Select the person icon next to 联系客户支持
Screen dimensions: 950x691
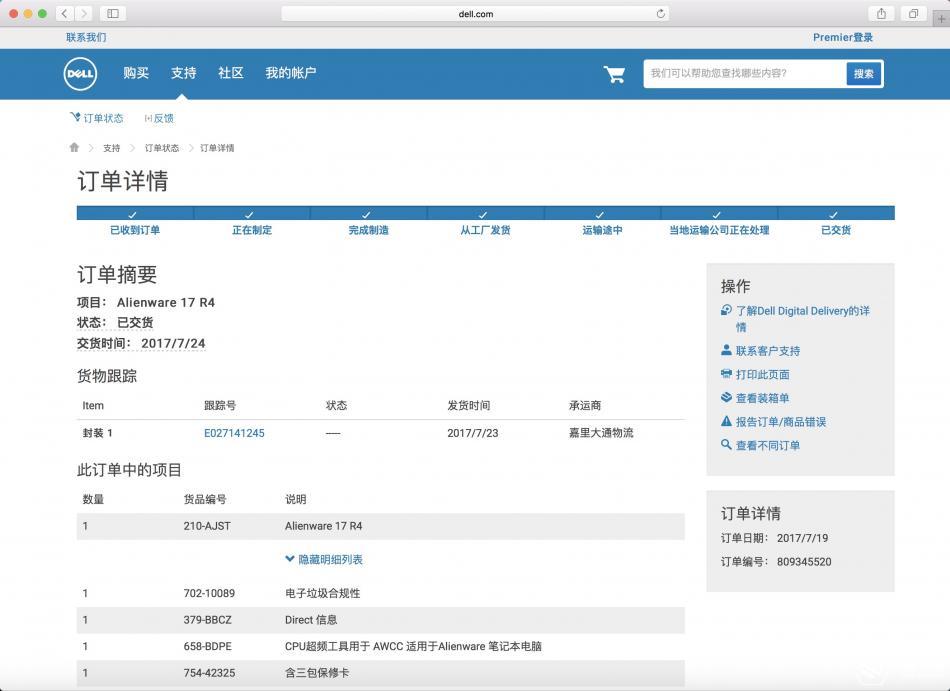click(728, 350)
